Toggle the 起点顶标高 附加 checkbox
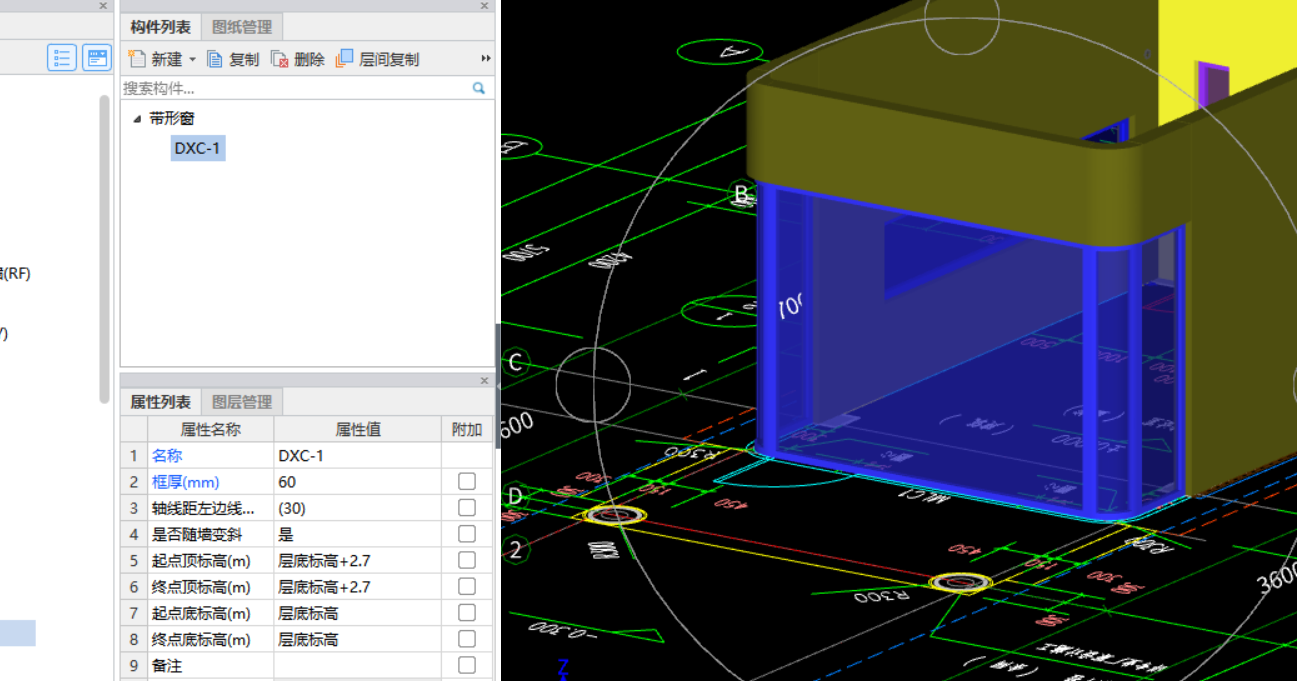Viewport: 1297px width, 681px height. (x=467, y=560)
